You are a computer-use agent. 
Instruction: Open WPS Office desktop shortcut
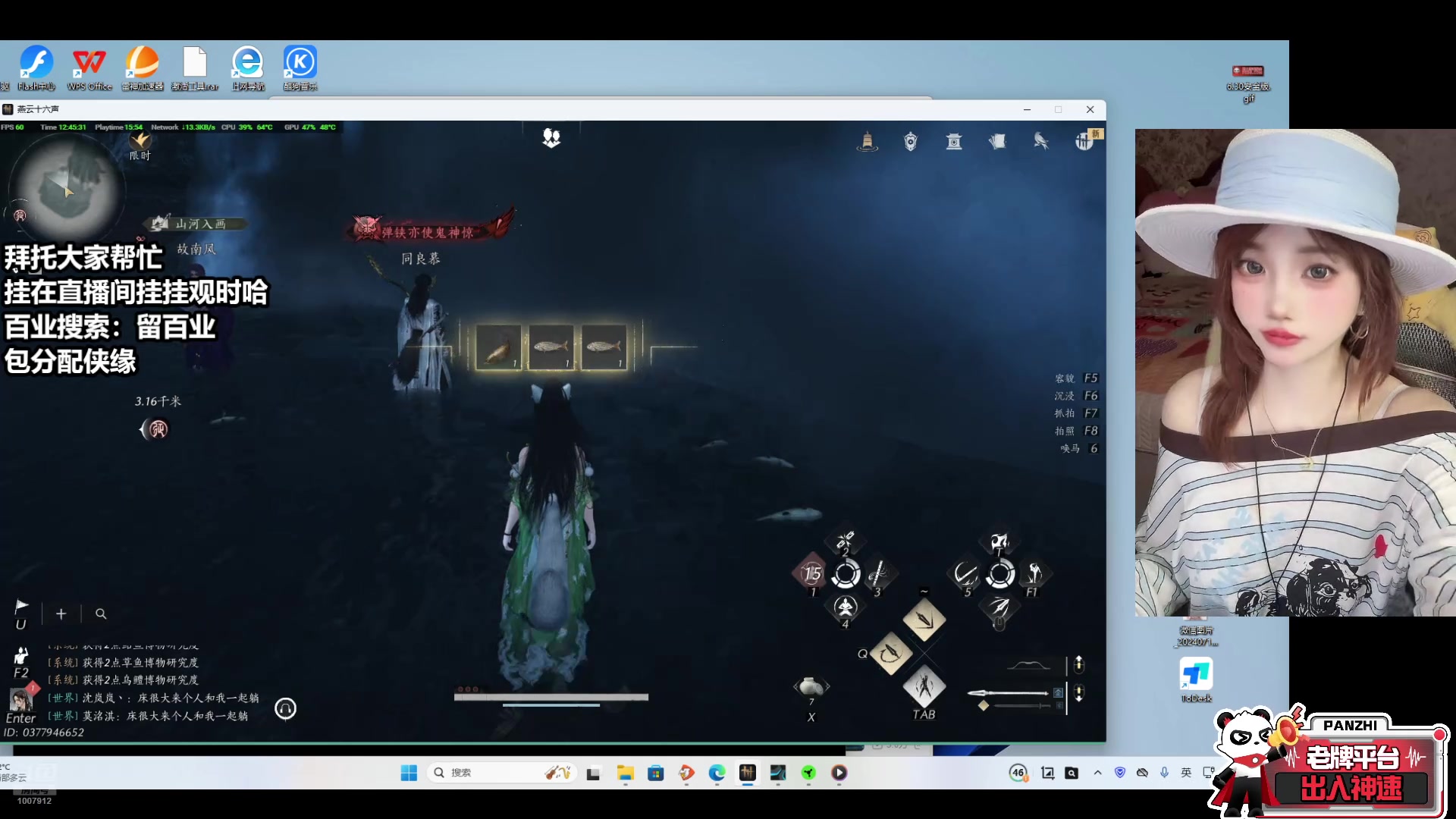click(89, 69)
